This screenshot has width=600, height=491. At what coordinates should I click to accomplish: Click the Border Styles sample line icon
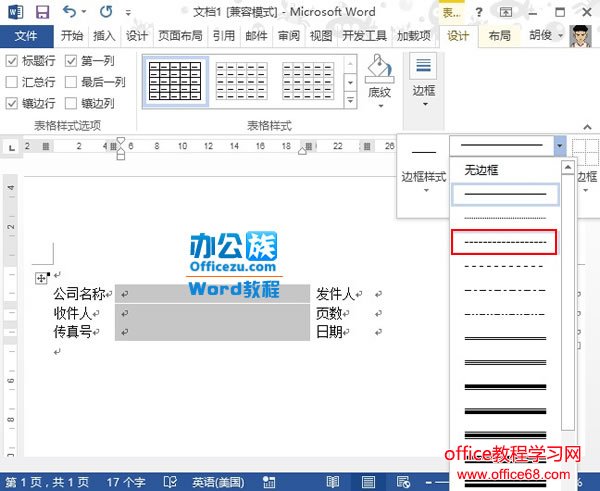[424, 152]
